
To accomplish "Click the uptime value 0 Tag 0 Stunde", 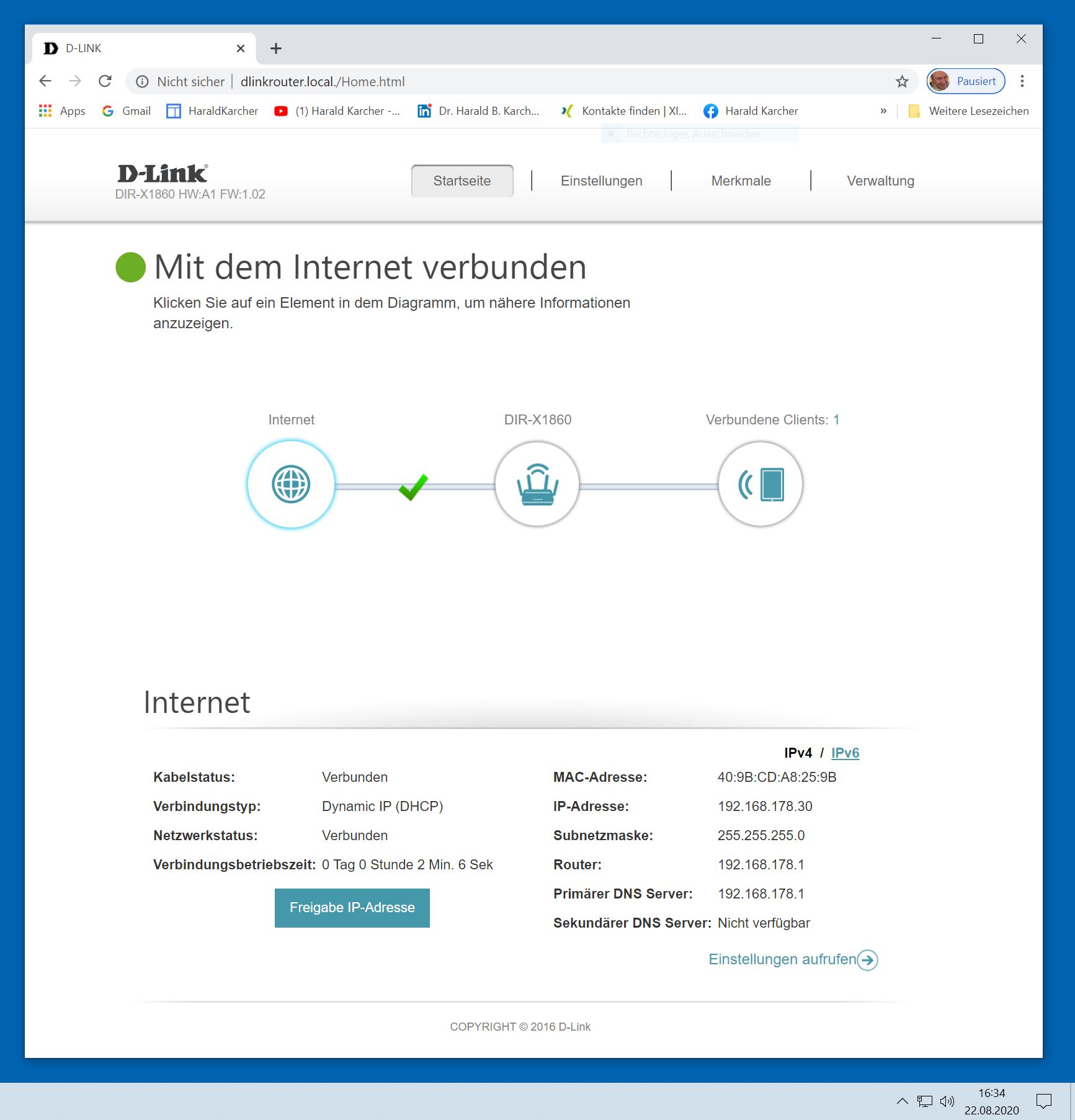I will tap(407, 864).
